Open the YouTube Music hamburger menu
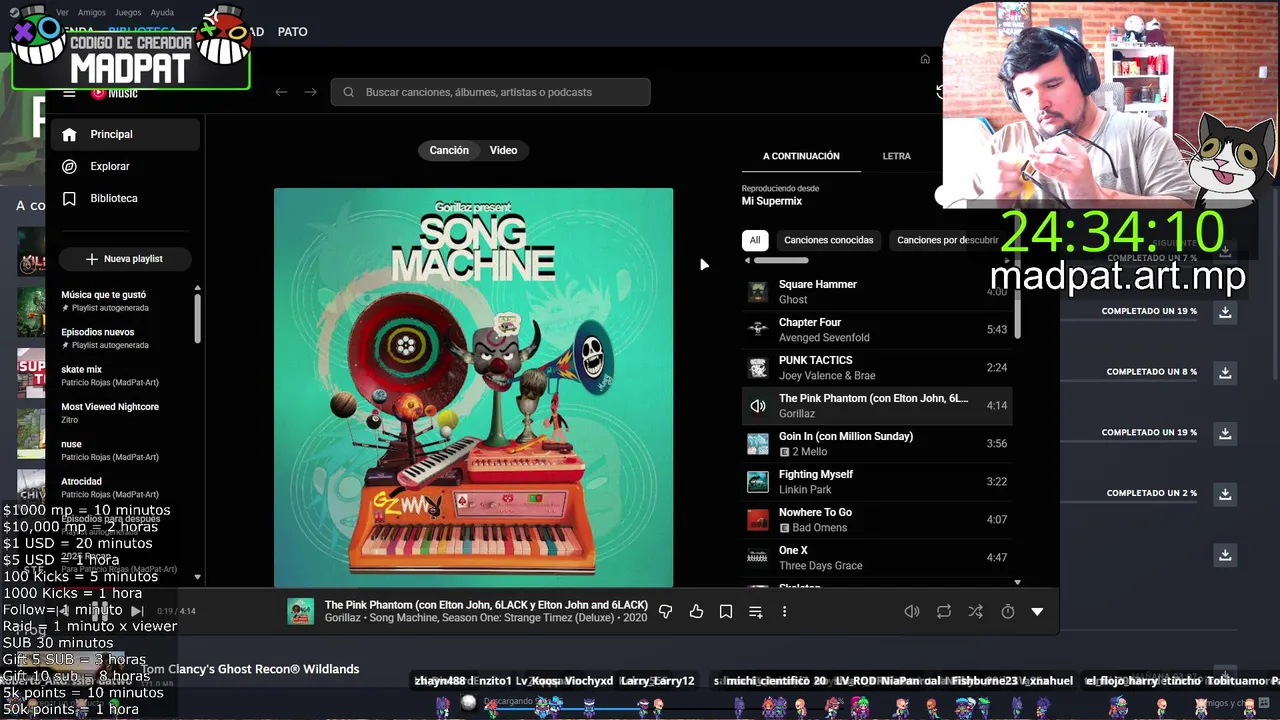The image size is (1280, 720). pyautogui.click(x=69, y=93)
